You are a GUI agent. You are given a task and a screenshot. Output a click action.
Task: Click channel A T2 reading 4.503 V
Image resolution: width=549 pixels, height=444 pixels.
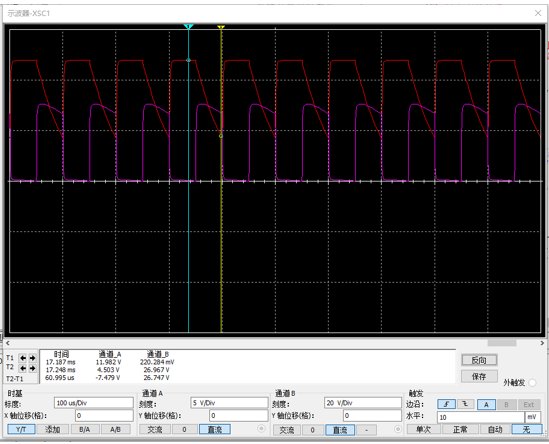coord(108,370)
